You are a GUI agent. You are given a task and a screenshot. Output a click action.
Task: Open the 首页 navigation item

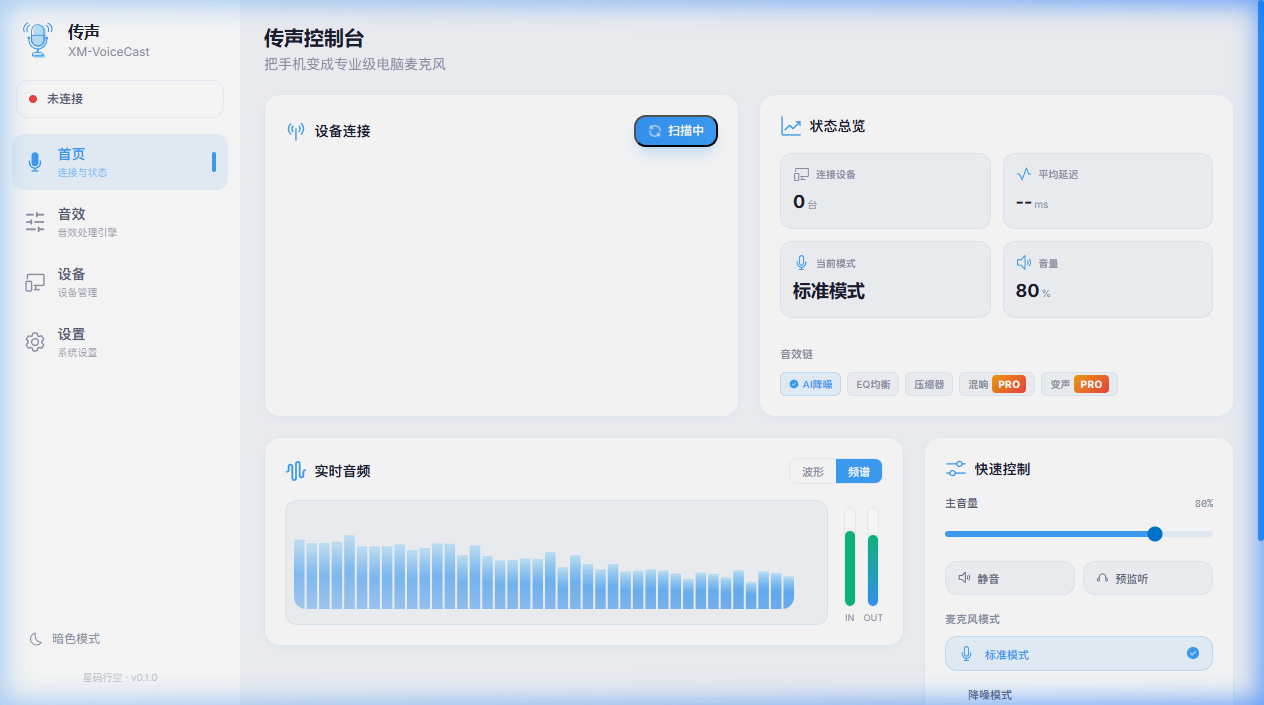point(120,162)
